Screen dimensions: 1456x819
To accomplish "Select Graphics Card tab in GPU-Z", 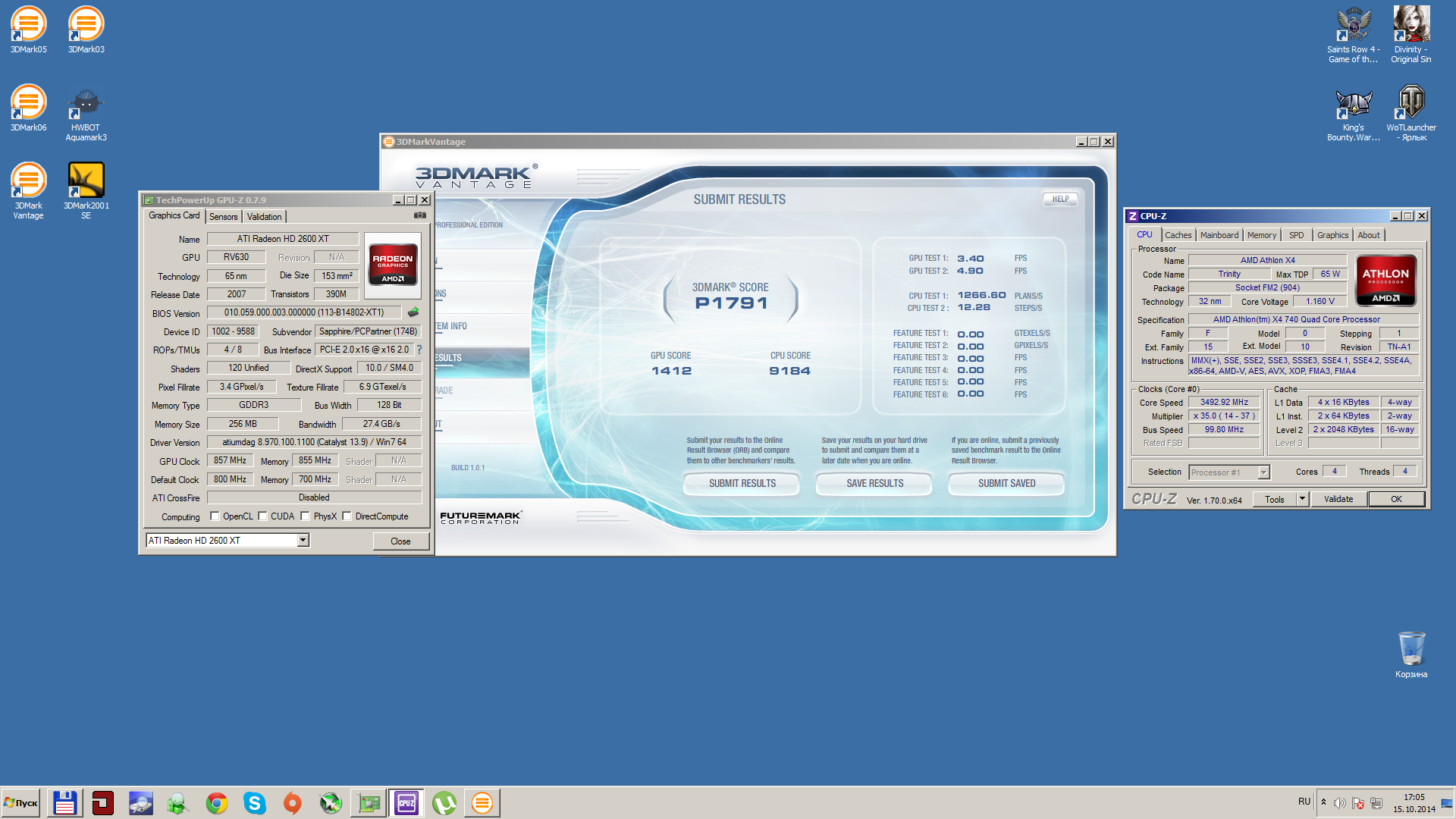I will (174, 215).
